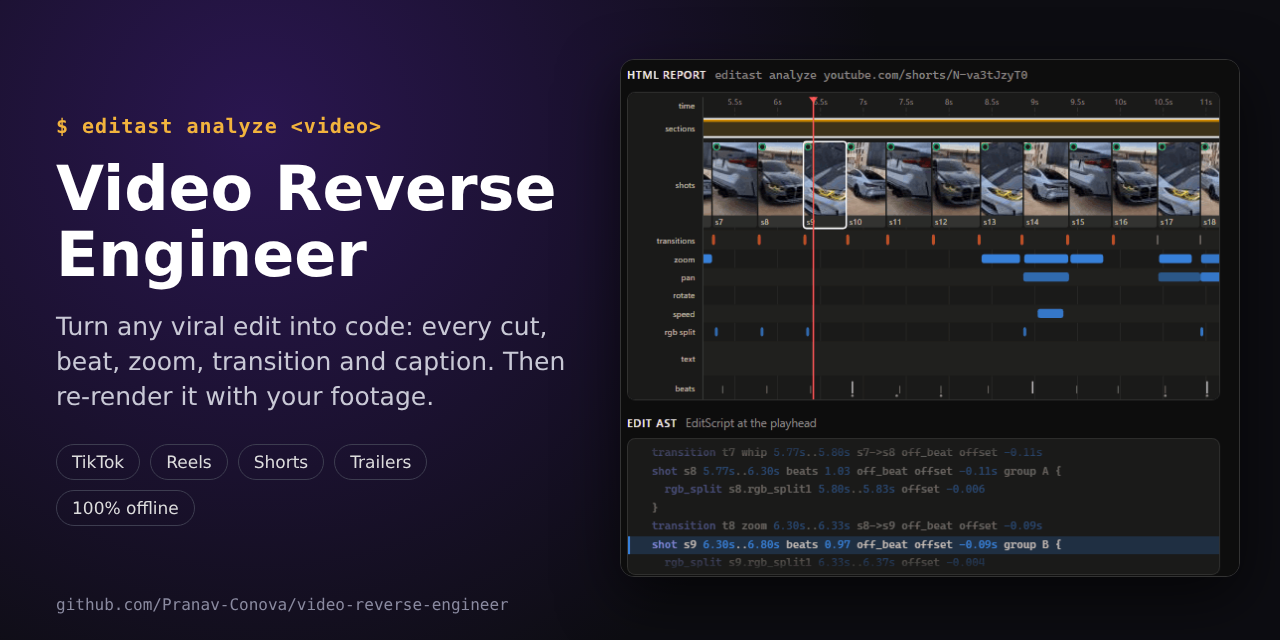Select the red playhead handle on the time ruler

coord(813,100)
